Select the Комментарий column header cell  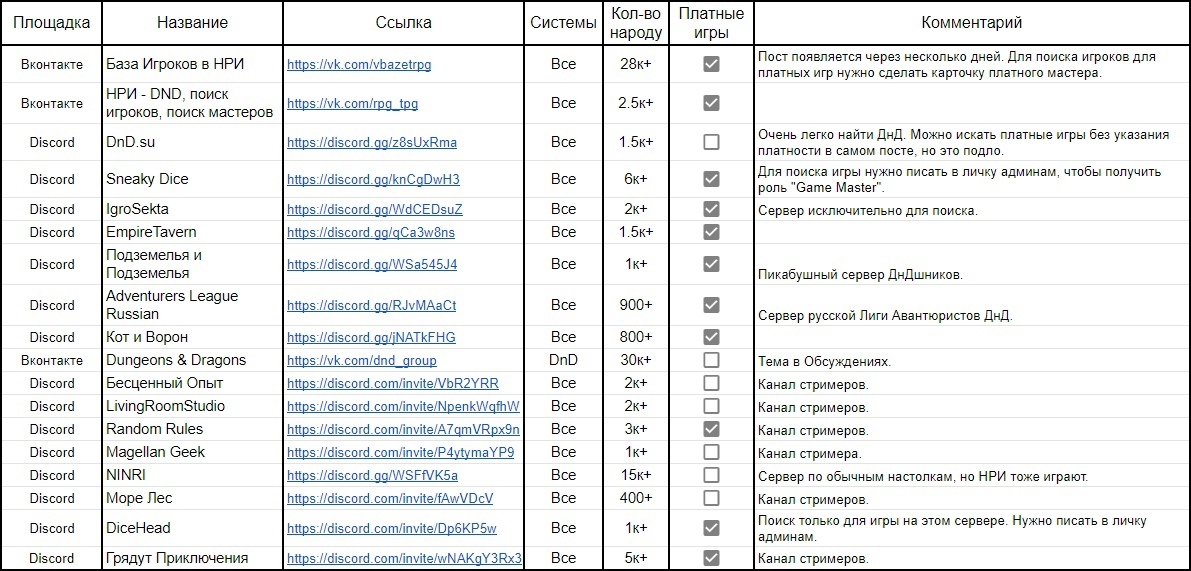click(x=971, y=23)
